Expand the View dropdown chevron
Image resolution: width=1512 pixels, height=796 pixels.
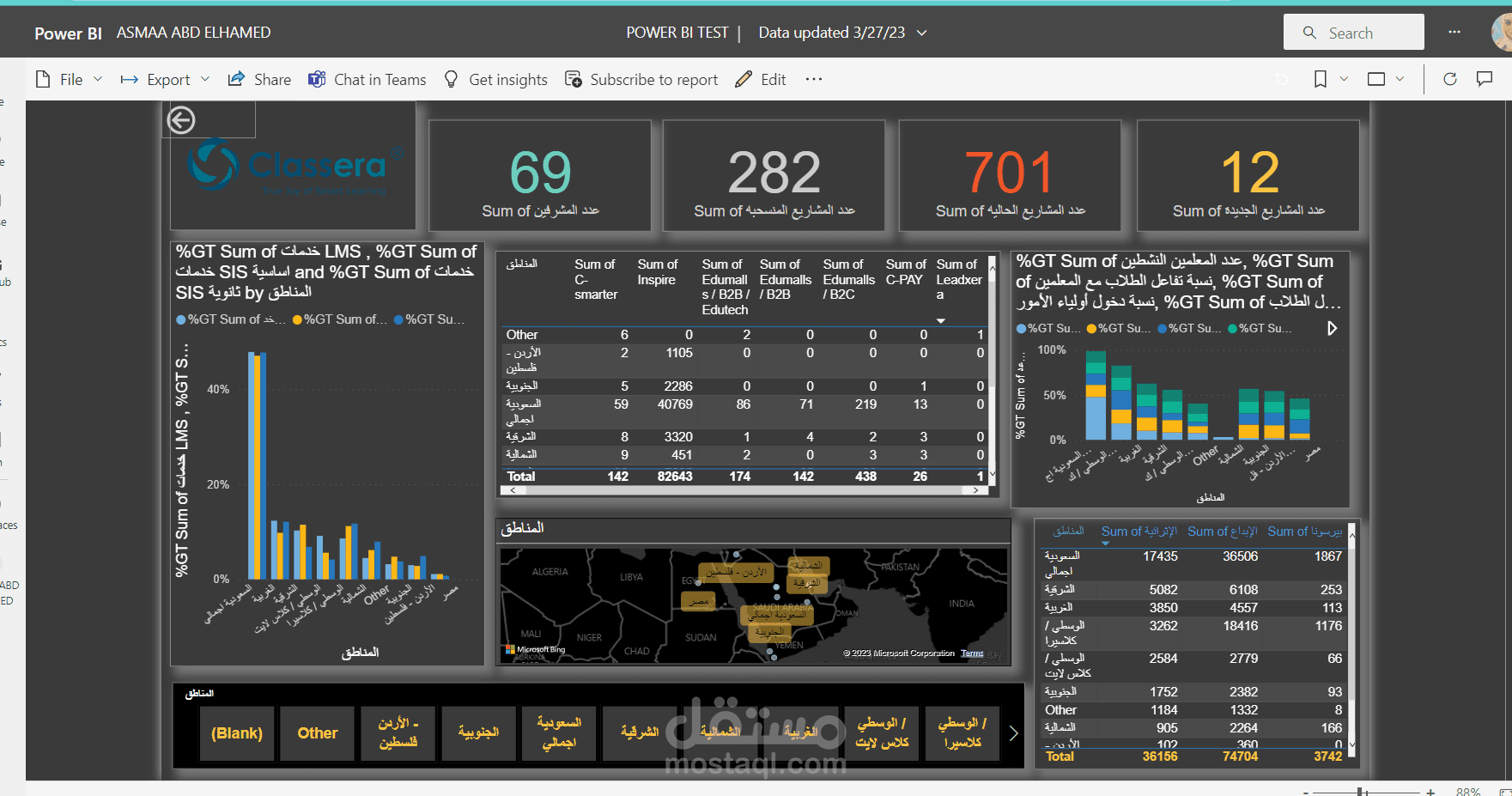click(1400, 79)
